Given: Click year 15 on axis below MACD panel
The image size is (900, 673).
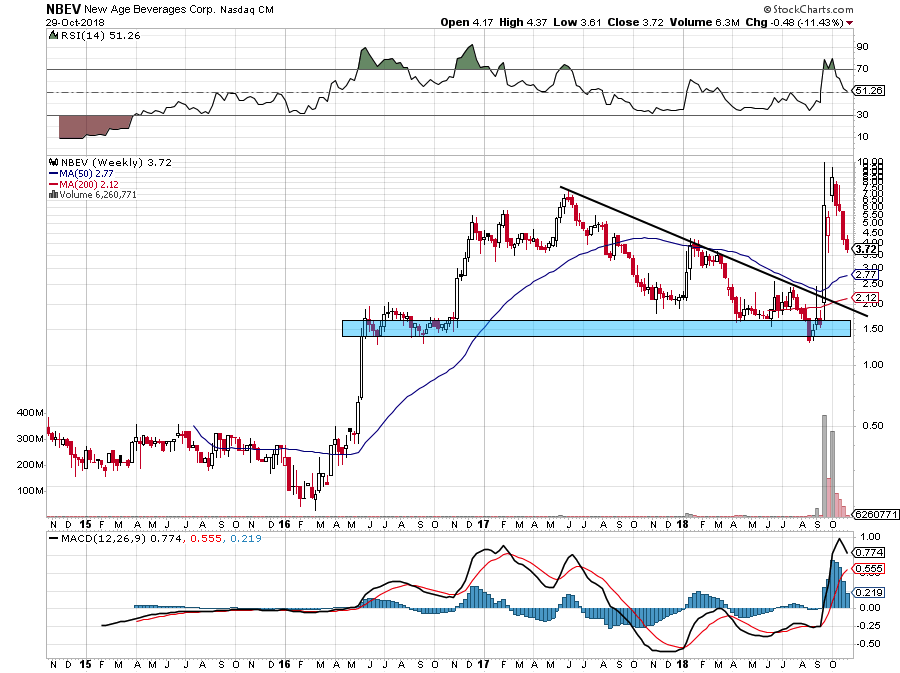Looking at the screenshot, I should pyautogui.click(x=85, y=665).
